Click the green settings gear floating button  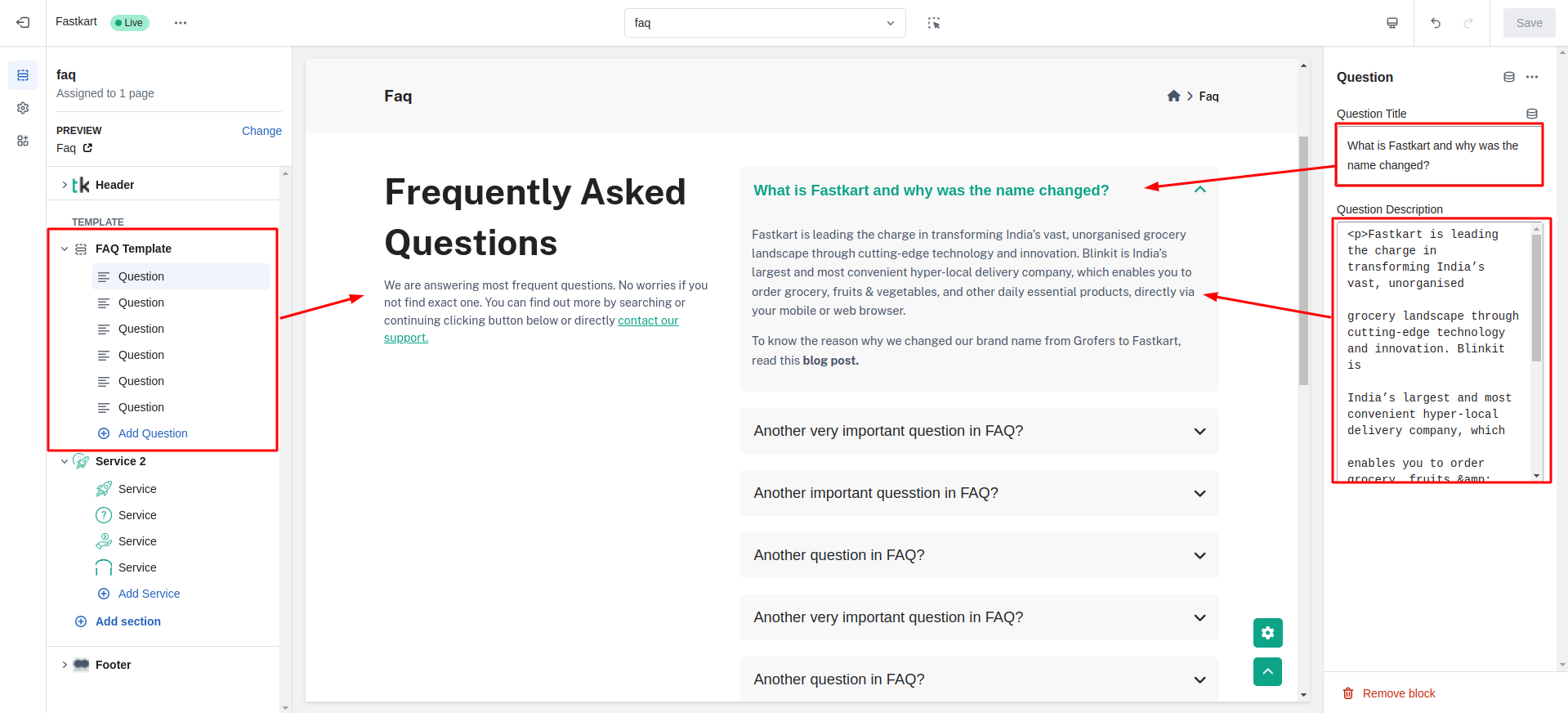[1267, 632]
